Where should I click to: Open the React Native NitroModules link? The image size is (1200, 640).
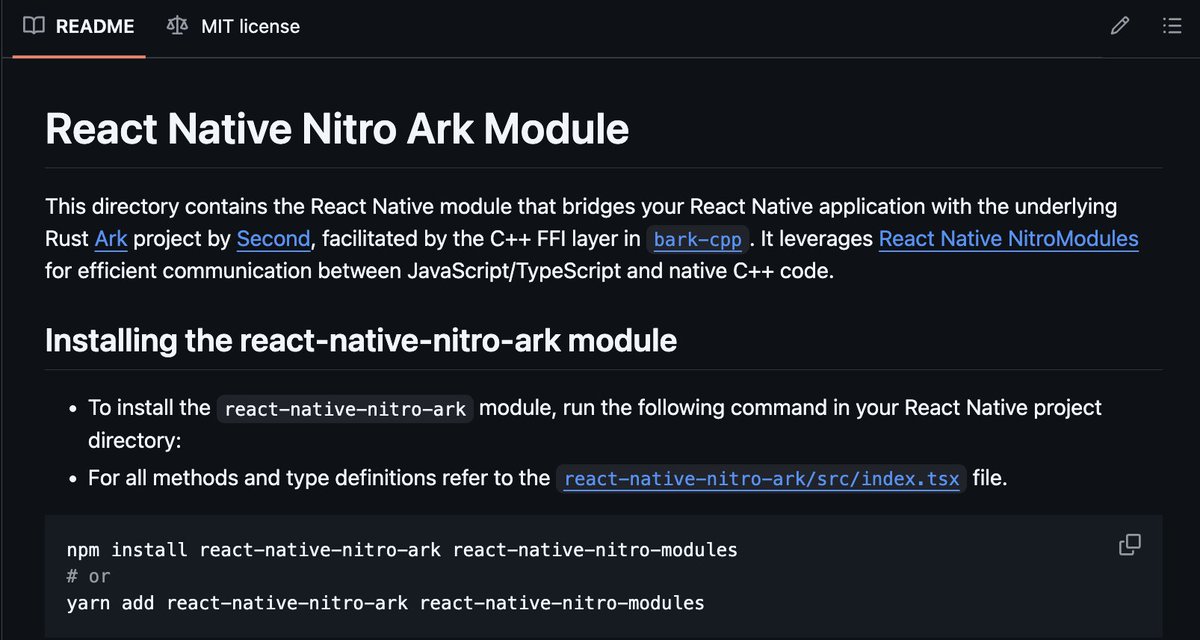coord(1008,239)
